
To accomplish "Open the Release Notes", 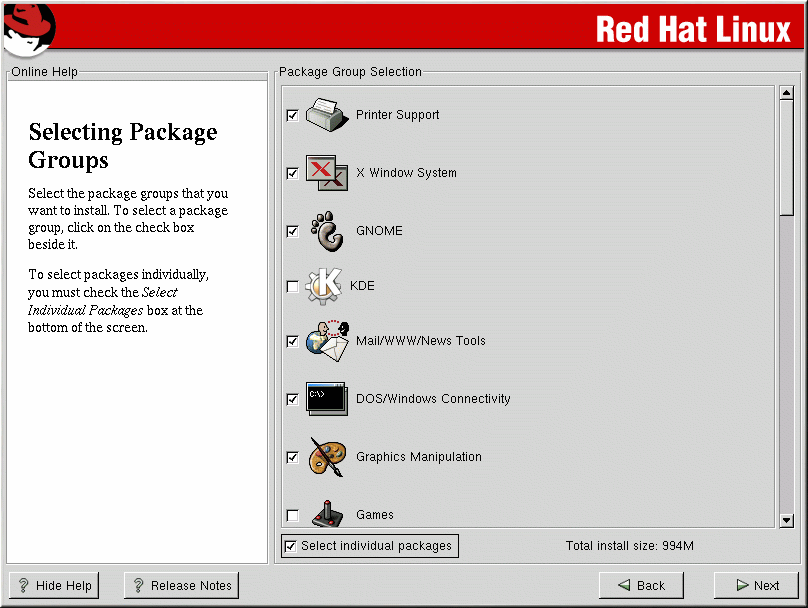I will (181, 586).
